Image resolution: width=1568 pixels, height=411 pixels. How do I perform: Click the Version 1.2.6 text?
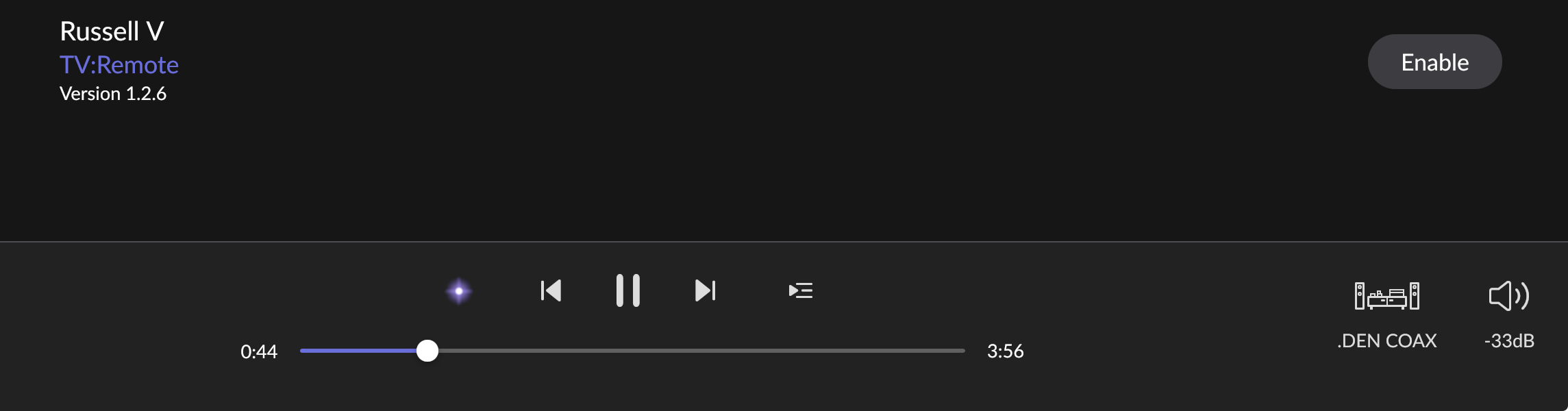[x=113, y=93]
